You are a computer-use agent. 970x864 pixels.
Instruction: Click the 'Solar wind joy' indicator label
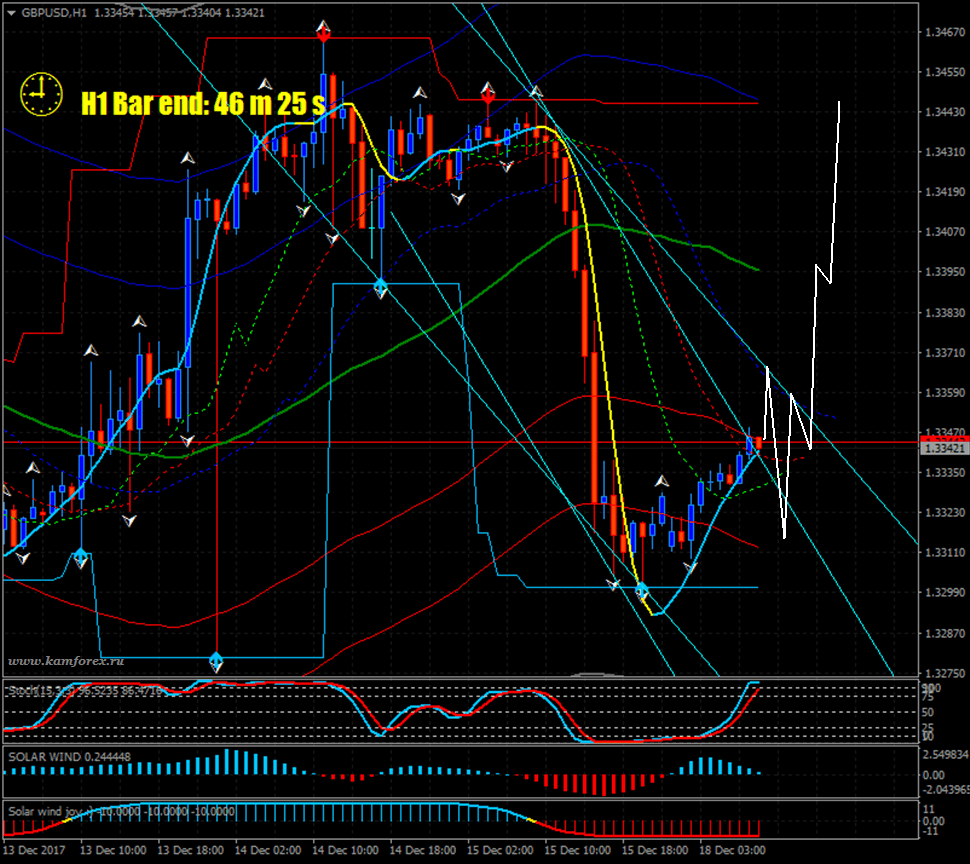pos(121,811)
